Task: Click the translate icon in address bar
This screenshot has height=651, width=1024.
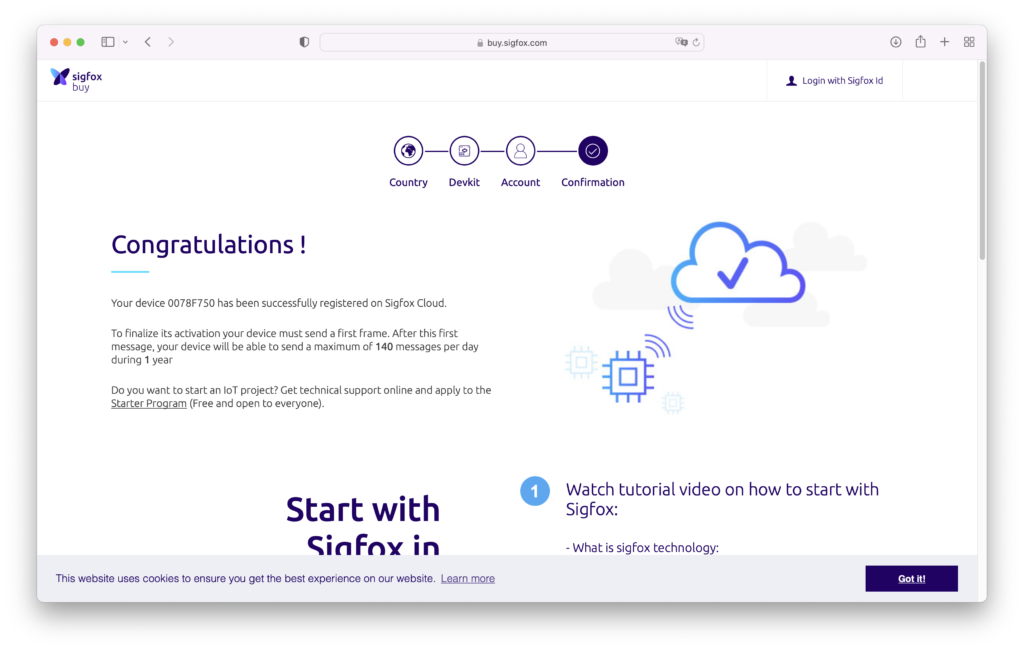Action: point(681,42)
